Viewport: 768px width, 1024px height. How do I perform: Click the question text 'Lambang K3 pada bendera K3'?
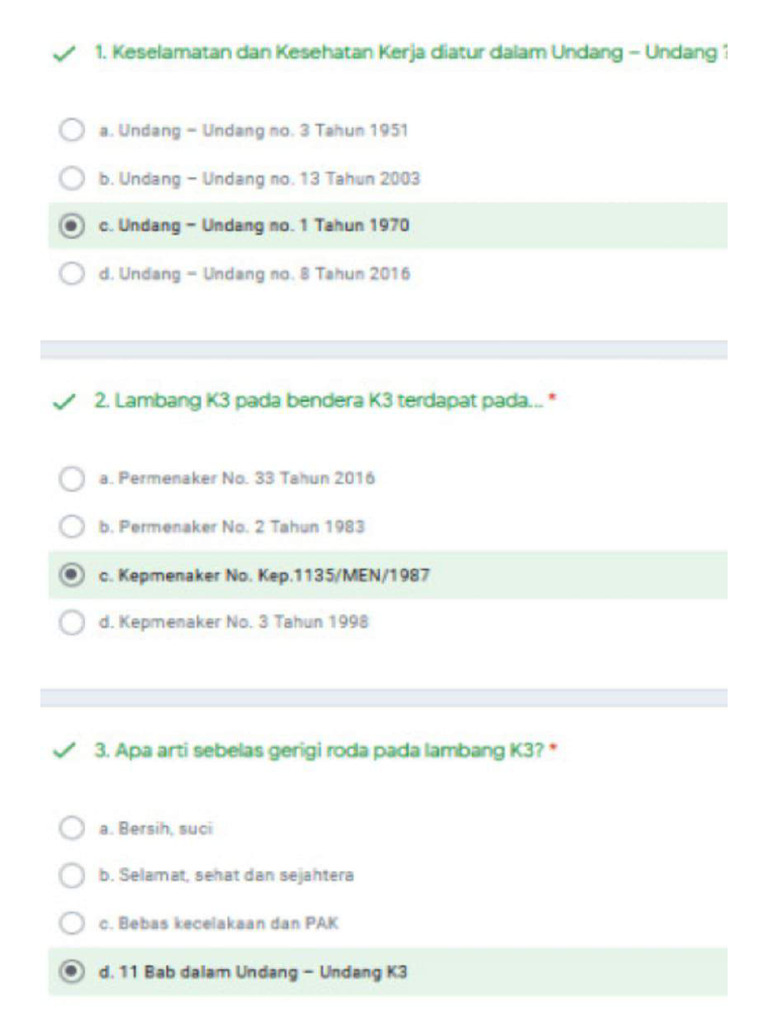coord(318,401)
